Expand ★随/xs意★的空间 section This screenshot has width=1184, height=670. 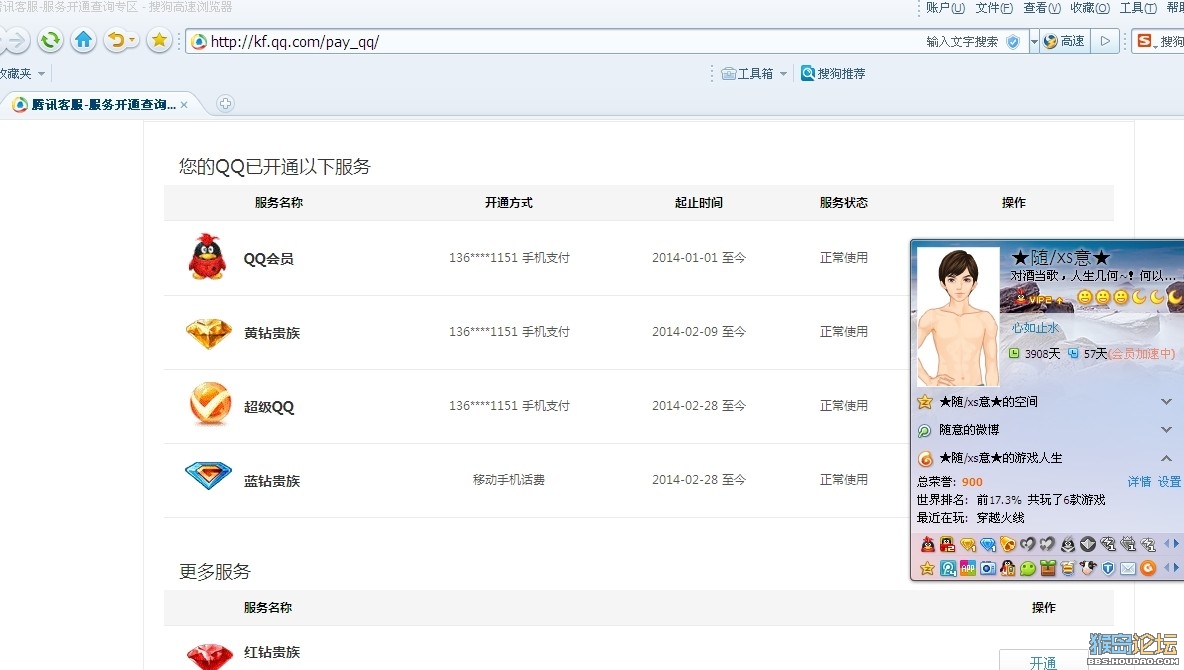coord(1166,402)
